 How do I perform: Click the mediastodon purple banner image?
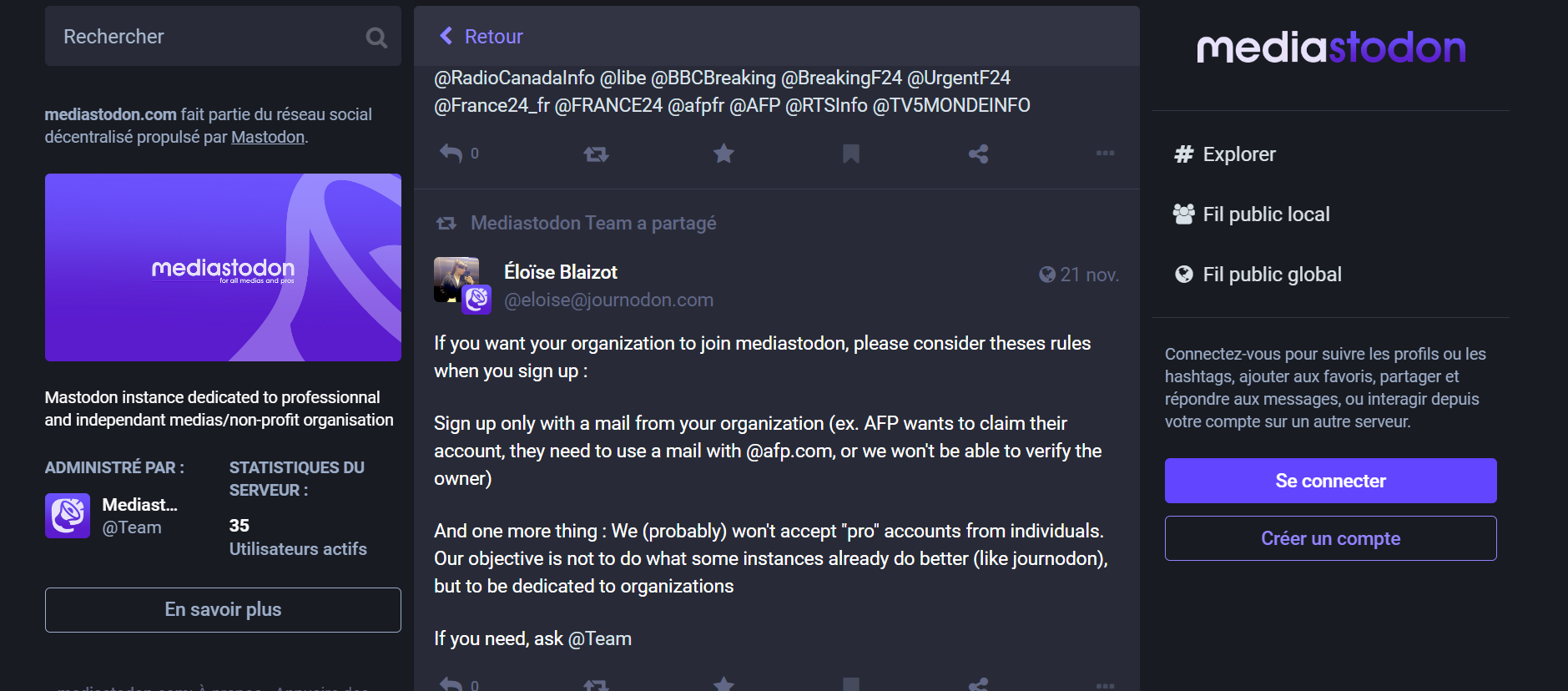click(223, 267)
